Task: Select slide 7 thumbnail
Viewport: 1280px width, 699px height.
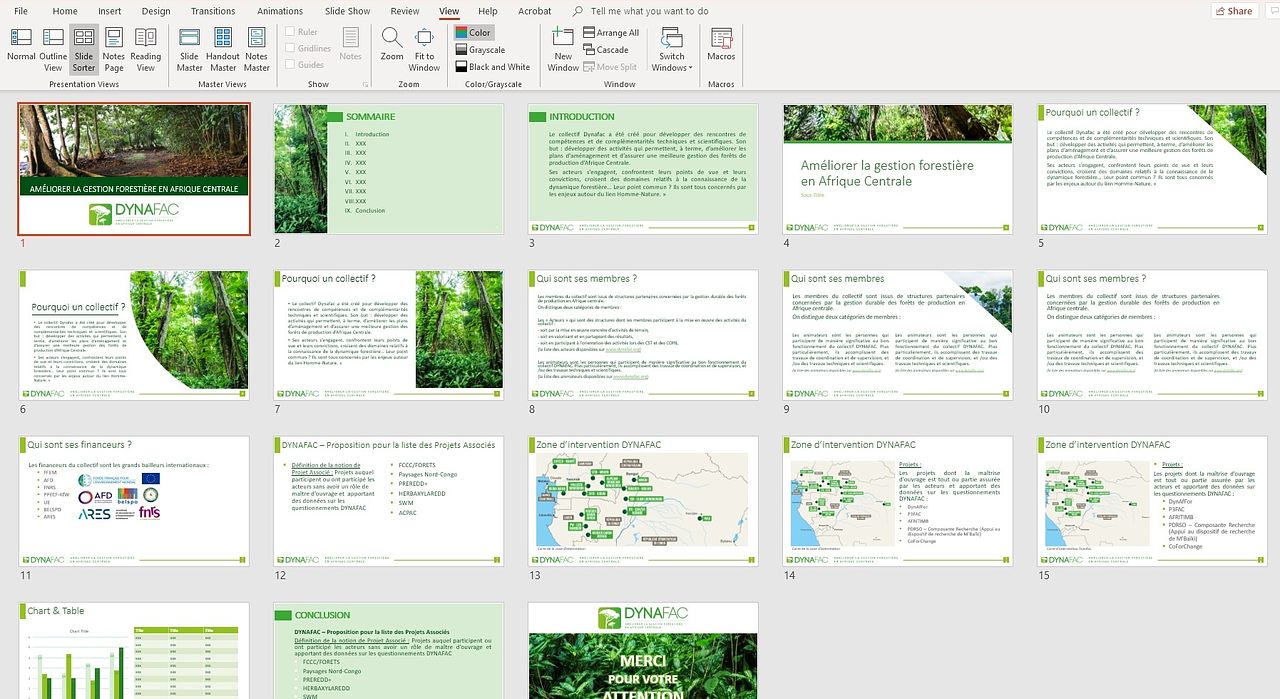Action: [389, 335]
